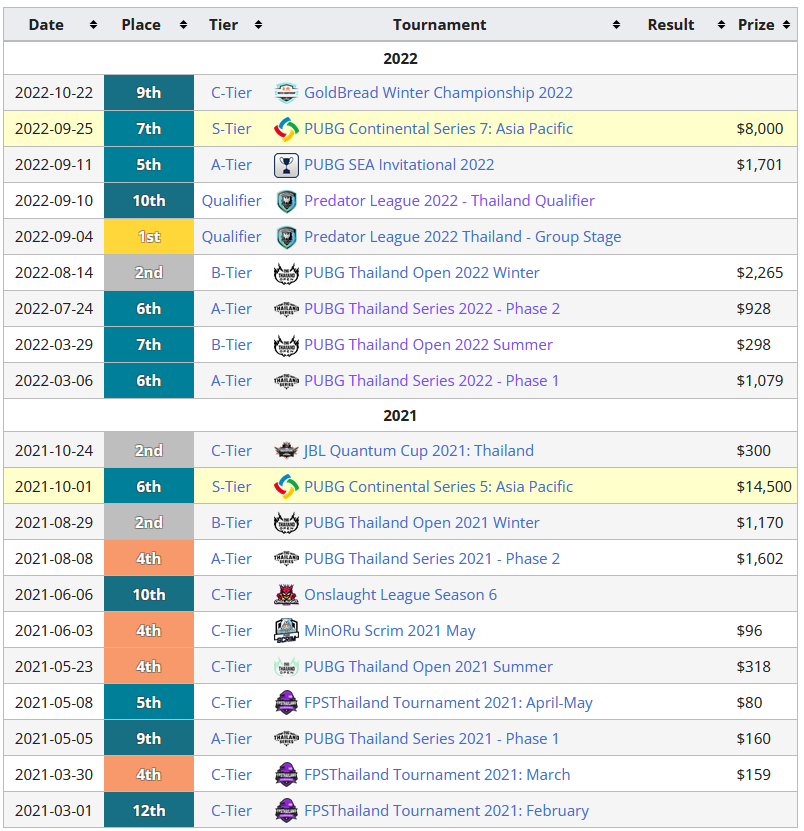
Task: Click B-Tier link in the 2022-08-14 row
Action: [x=232, y=273]
